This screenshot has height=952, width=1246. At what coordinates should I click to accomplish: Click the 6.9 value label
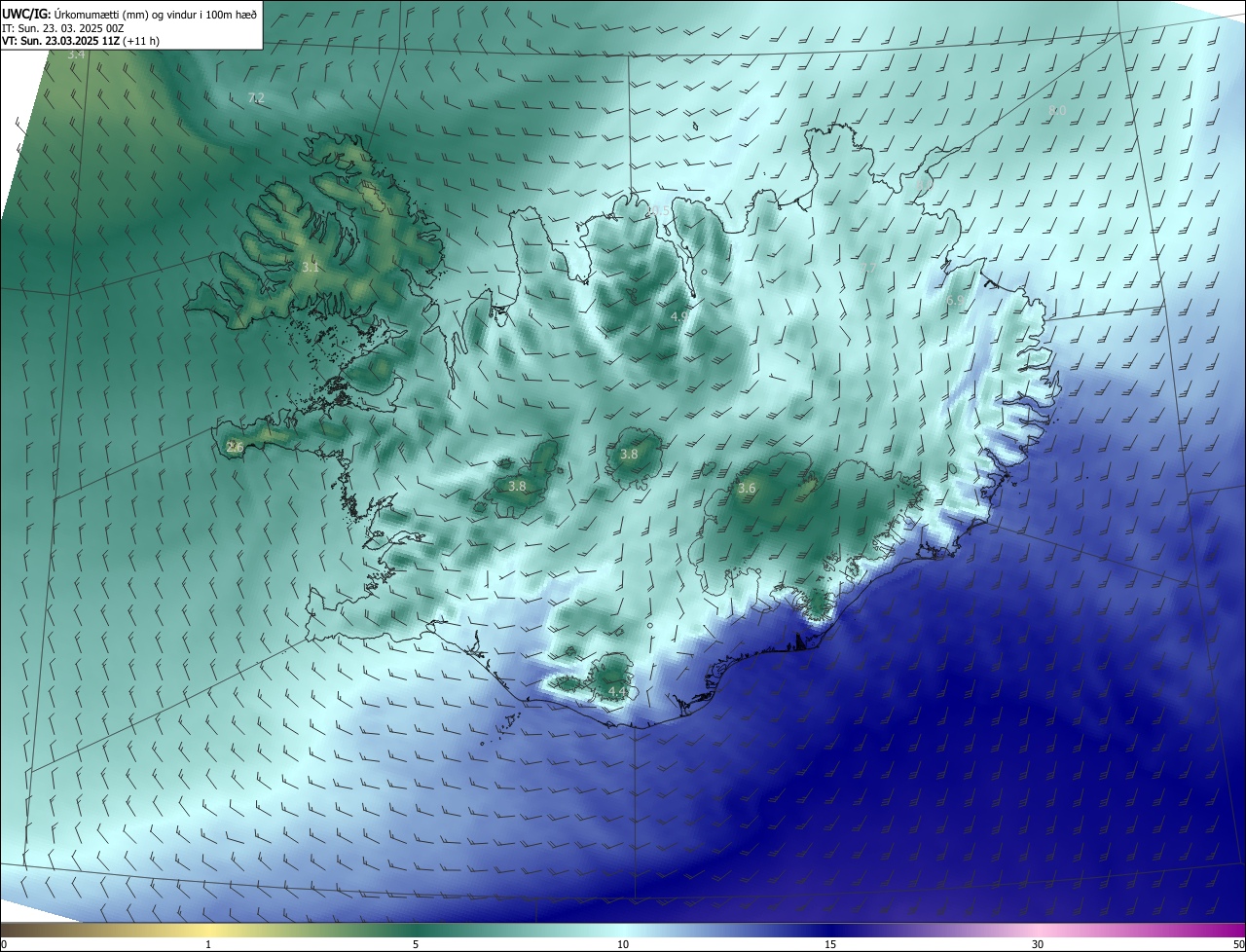tap(955, 302)
